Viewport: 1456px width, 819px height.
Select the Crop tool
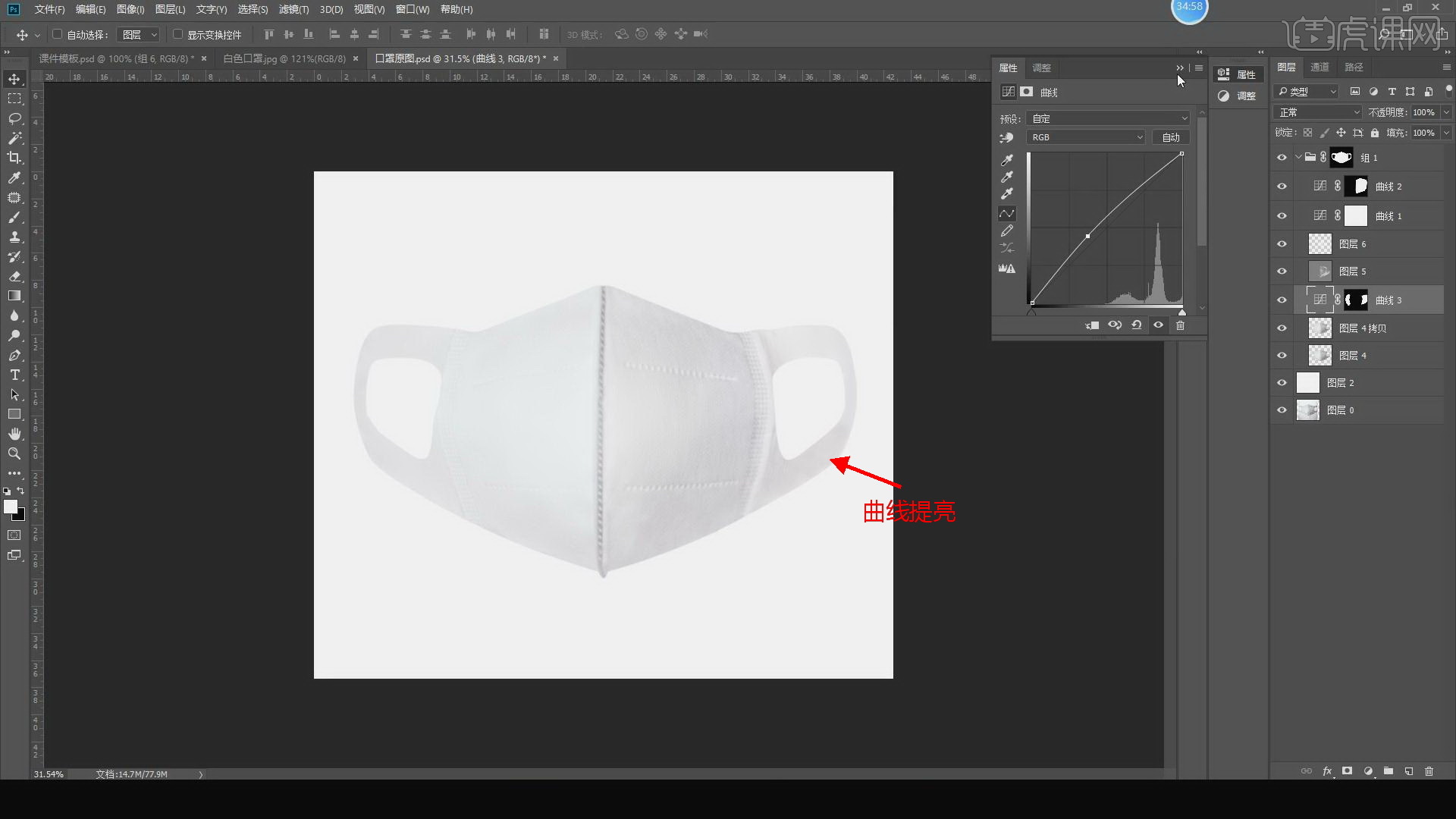14,158
